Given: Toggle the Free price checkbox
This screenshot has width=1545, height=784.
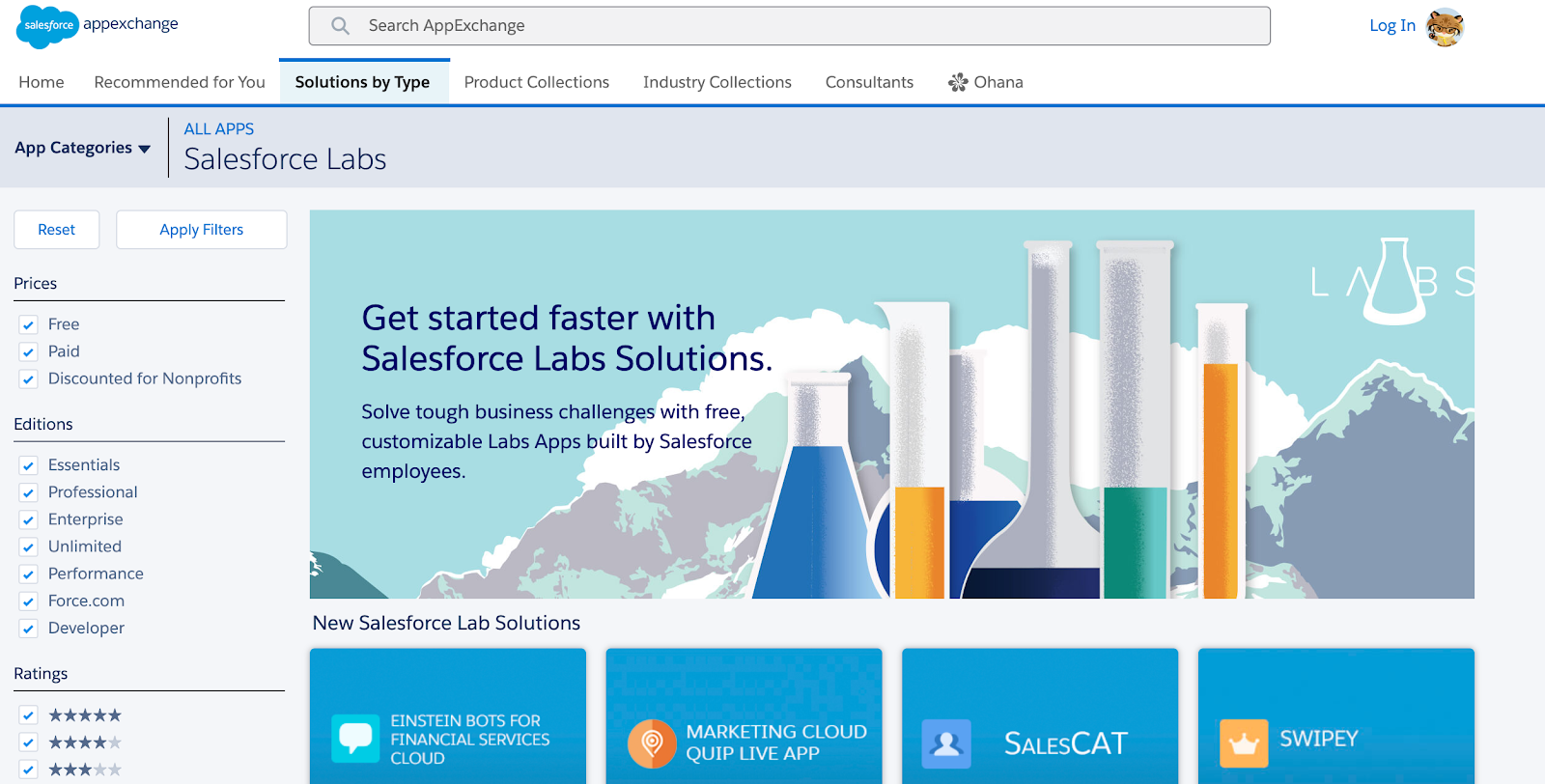Looking at the screenshot, I should 28,325.
